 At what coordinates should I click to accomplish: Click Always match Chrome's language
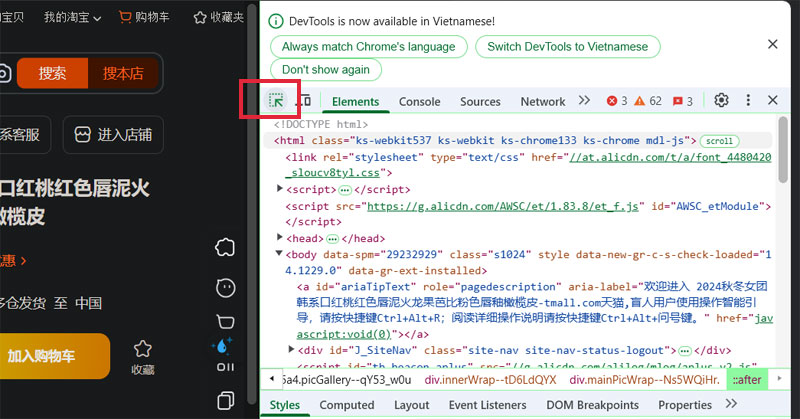click(368, 47)
